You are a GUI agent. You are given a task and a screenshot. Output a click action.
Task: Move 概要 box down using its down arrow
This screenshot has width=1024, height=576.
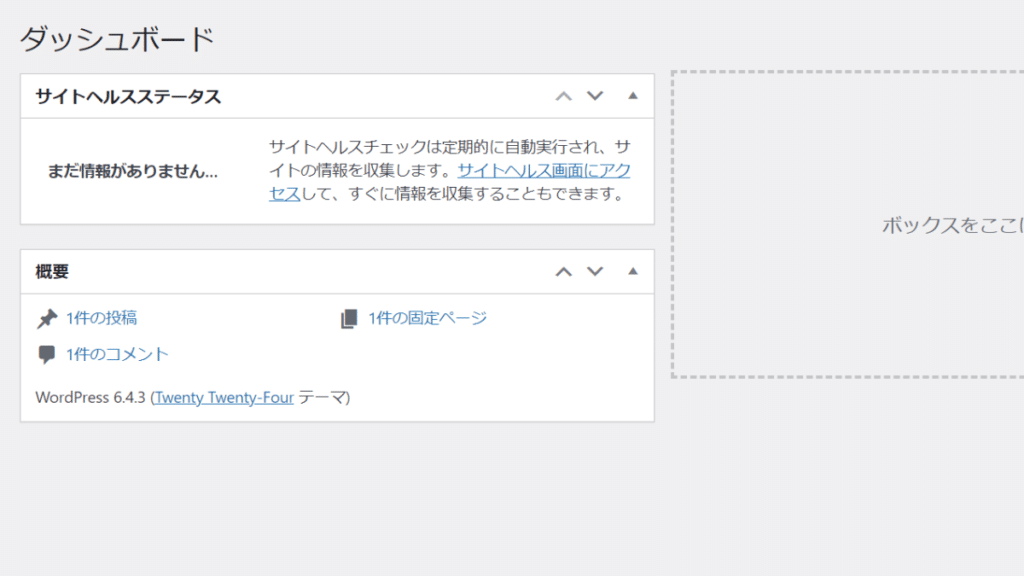pyautogui.click(x=595, y=271)
